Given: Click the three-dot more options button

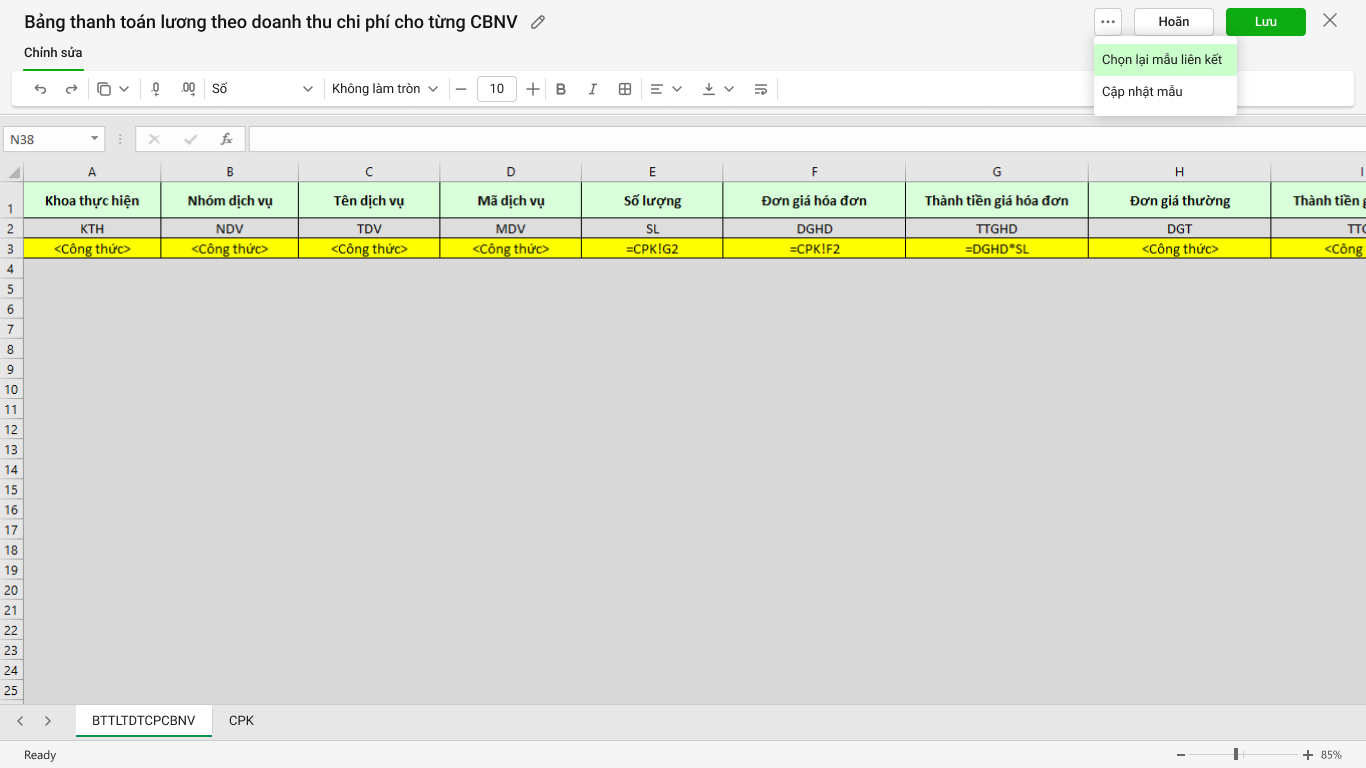Looking at the screenshot, I should [1108, 22].
